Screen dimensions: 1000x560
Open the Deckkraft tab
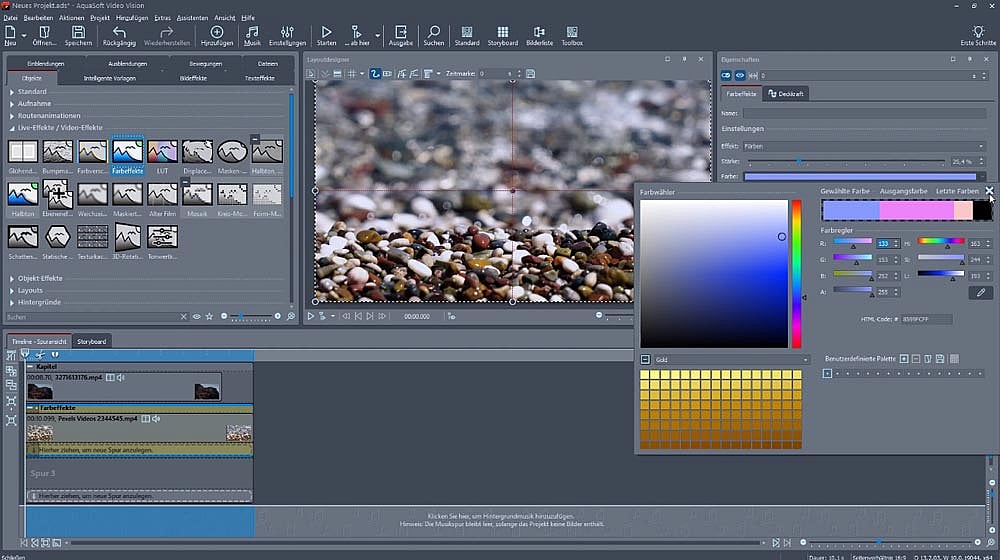click(786, 94)
